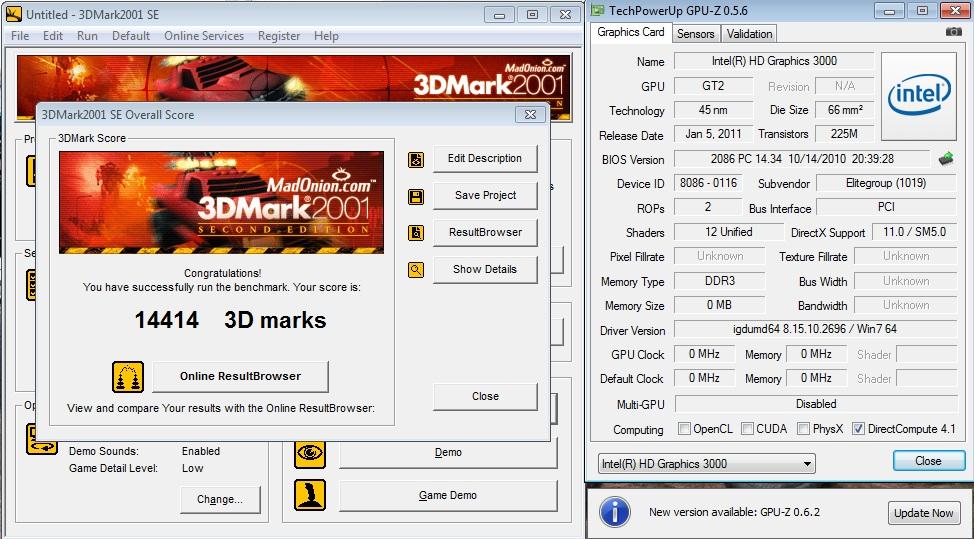Click the GPU-Z Close button

(928, 461)
